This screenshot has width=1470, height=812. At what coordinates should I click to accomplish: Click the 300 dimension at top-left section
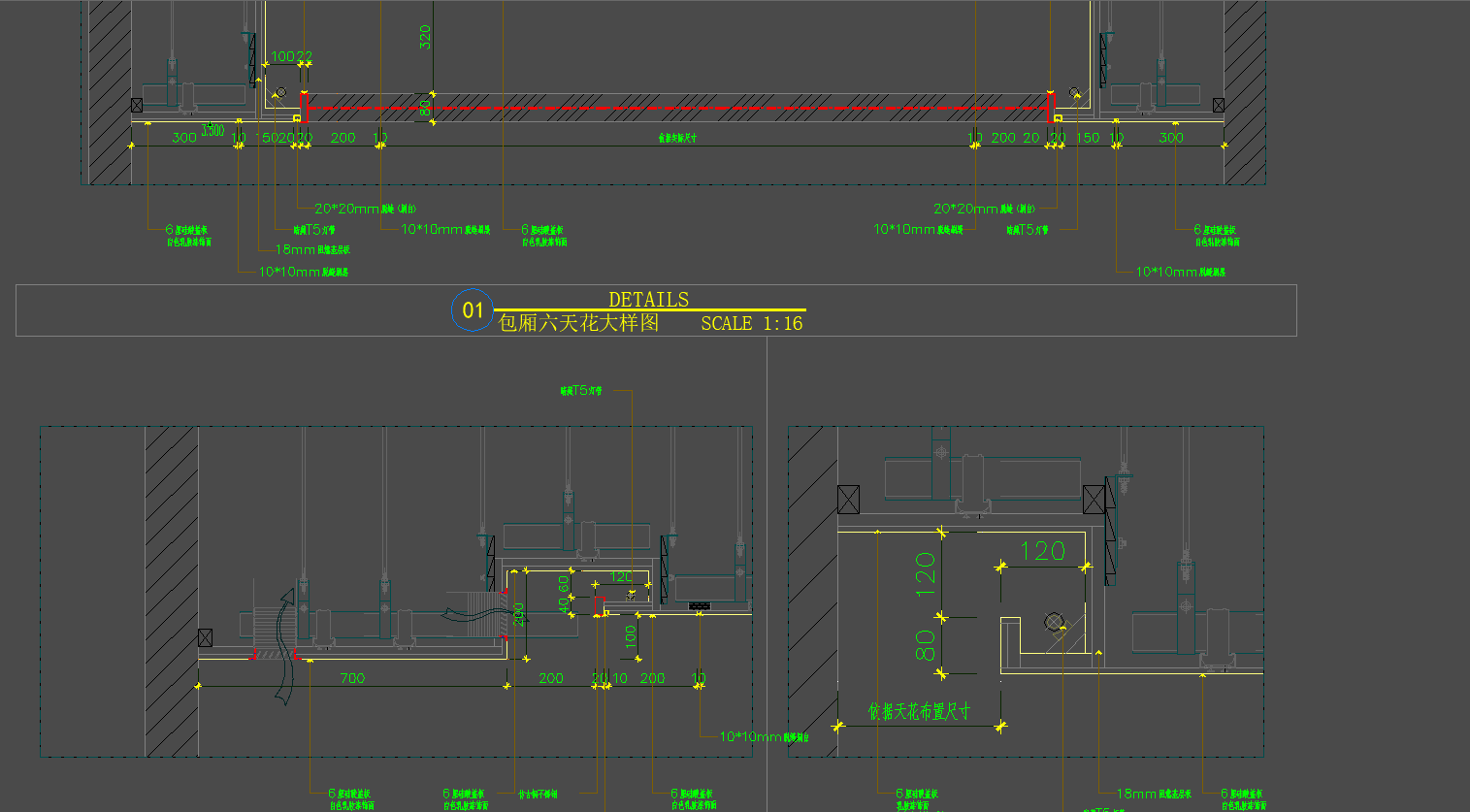(184, 138)
